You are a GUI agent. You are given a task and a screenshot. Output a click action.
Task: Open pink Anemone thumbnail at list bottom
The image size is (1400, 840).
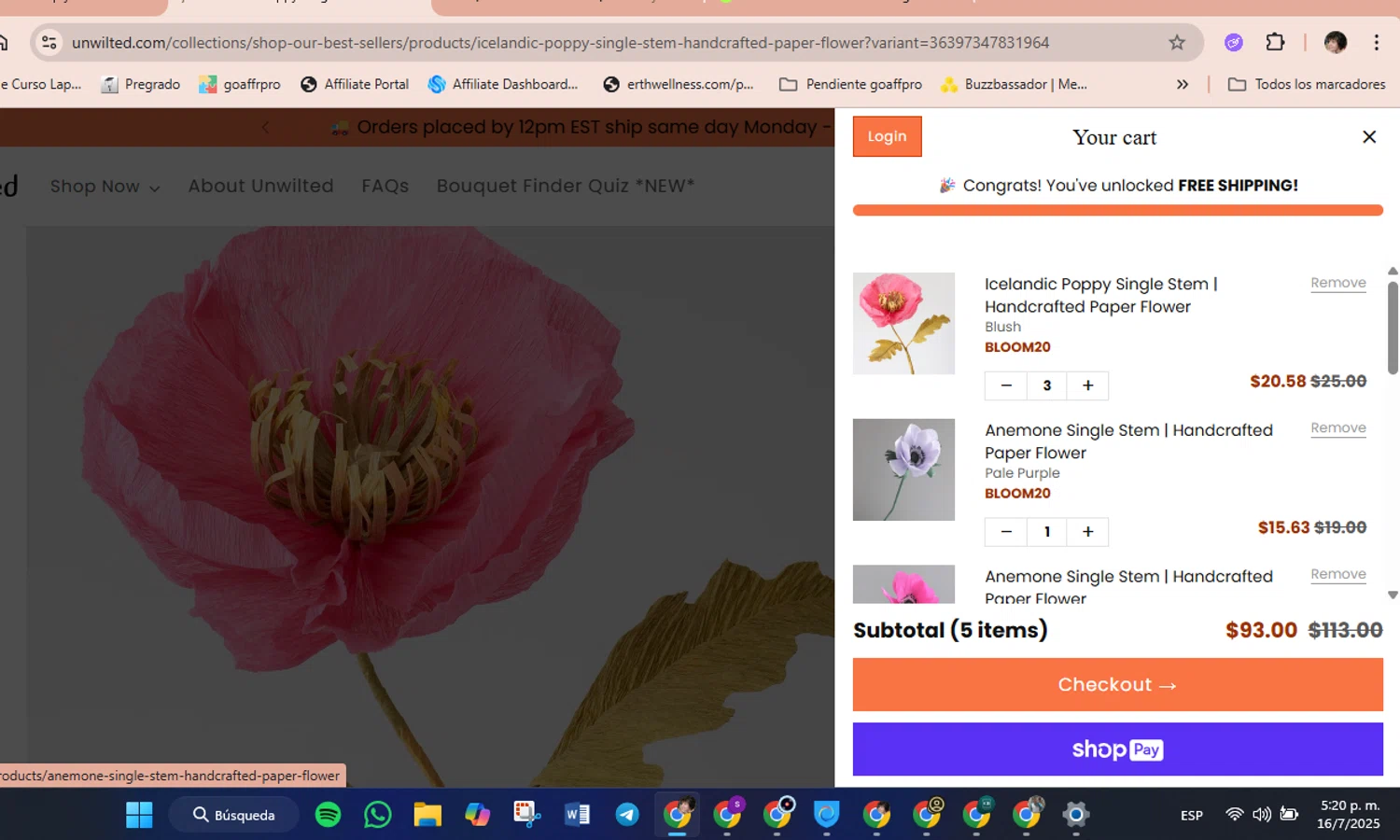(x=903, y=584)
